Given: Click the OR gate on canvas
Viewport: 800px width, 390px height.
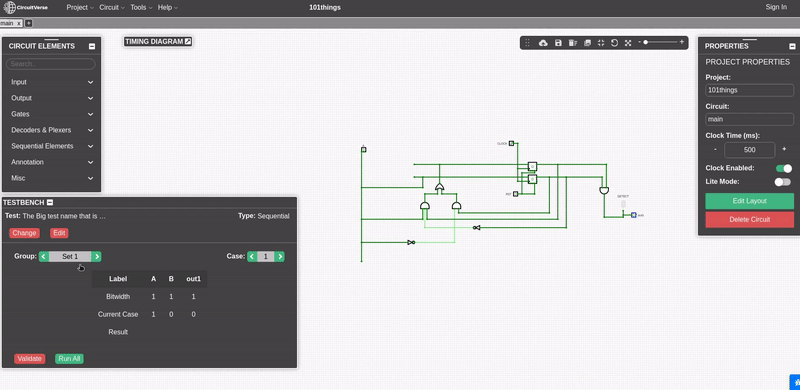Looking at the screenshot, I should point(439,187).
